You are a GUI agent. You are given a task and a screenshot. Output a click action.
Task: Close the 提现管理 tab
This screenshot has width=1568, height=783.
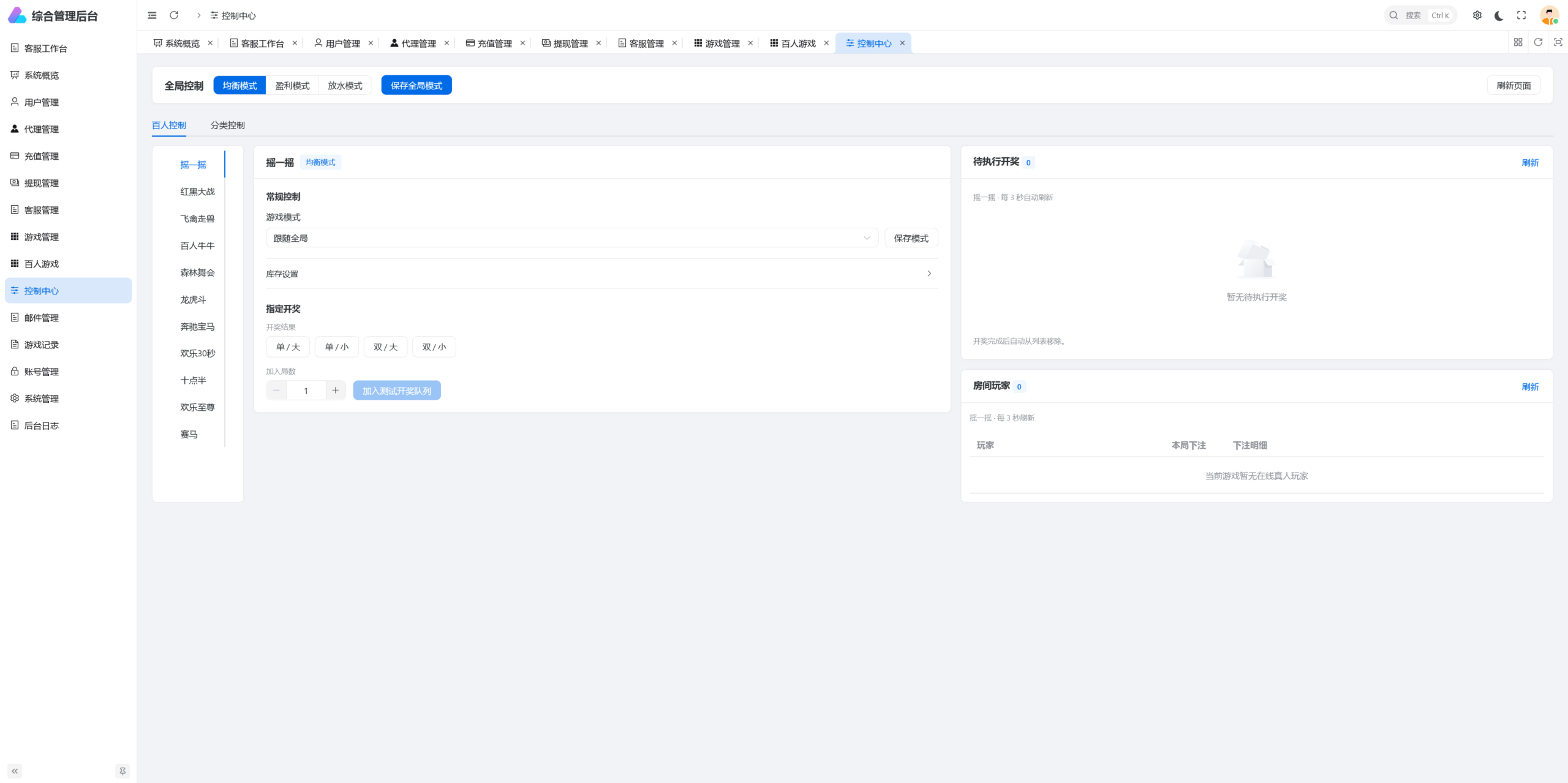click(x=598, y=43)
